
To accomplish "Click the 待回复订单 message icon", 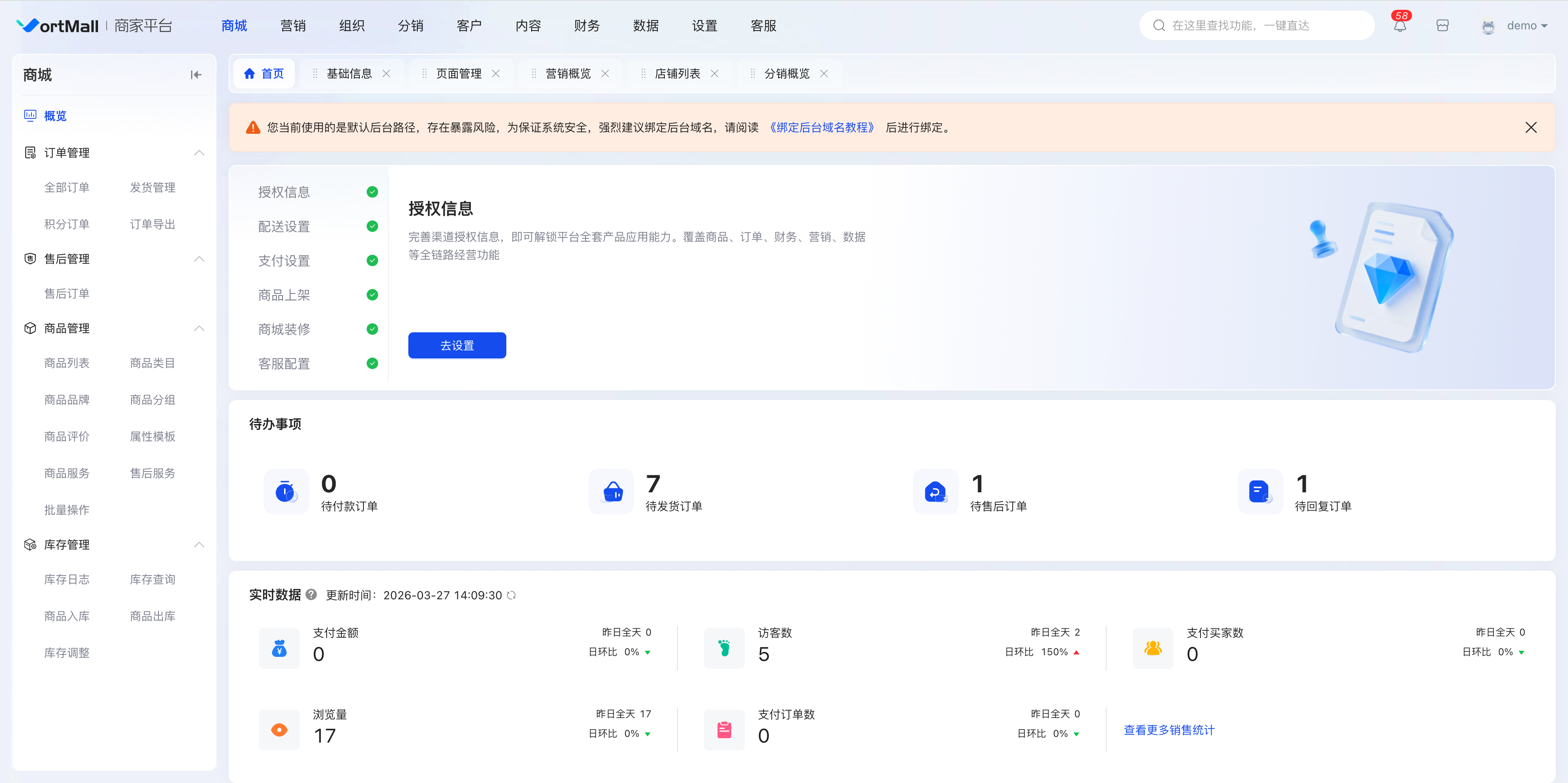I will pyautogui.click(x=1260, y=491).
